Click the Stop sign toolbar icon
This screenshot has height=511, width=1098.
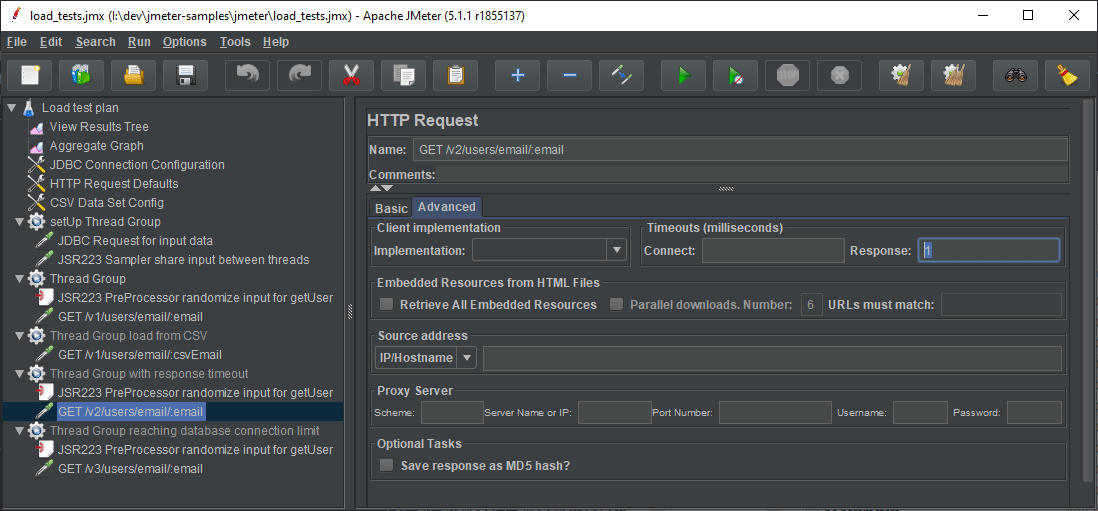click(x=787, y=75)
